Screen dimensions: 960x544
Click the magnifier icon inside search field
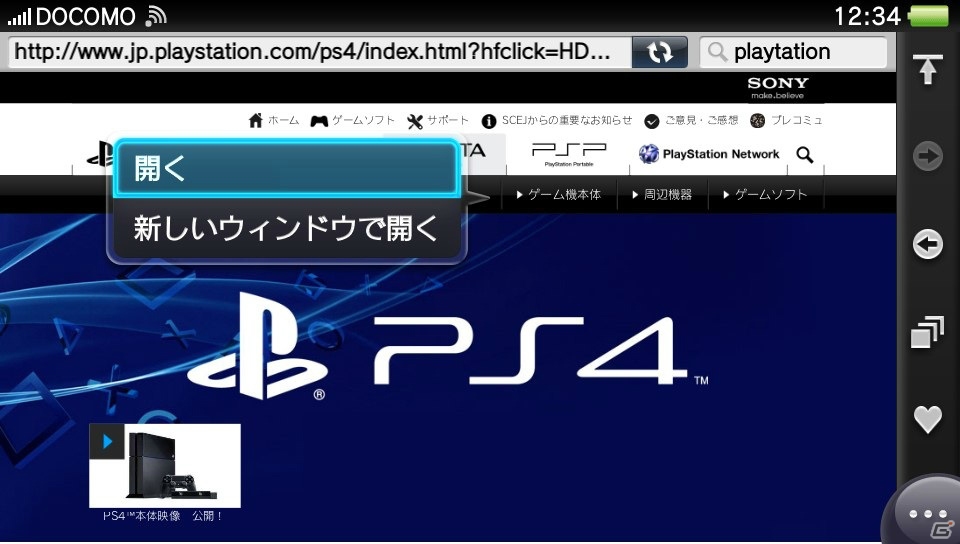point(717,52)
